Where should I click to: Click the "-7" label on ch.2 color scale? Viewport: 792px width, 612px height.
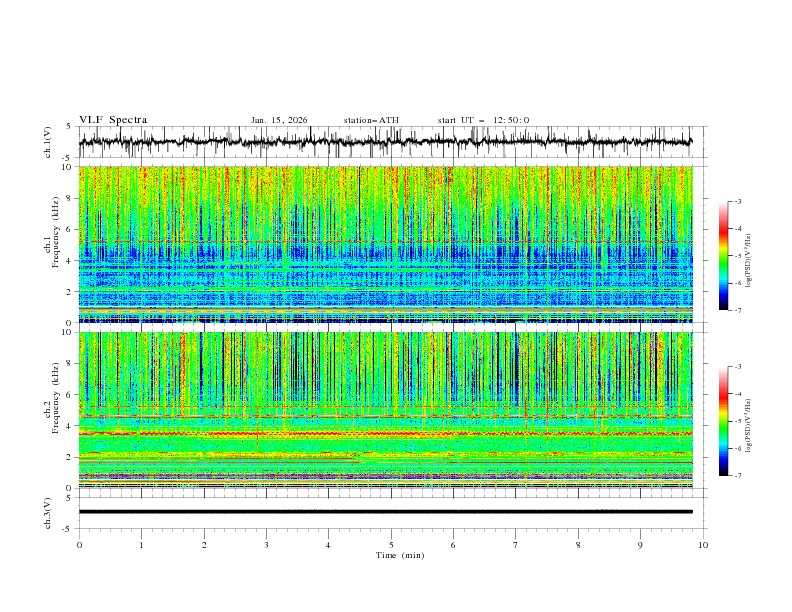coord(738,475)
